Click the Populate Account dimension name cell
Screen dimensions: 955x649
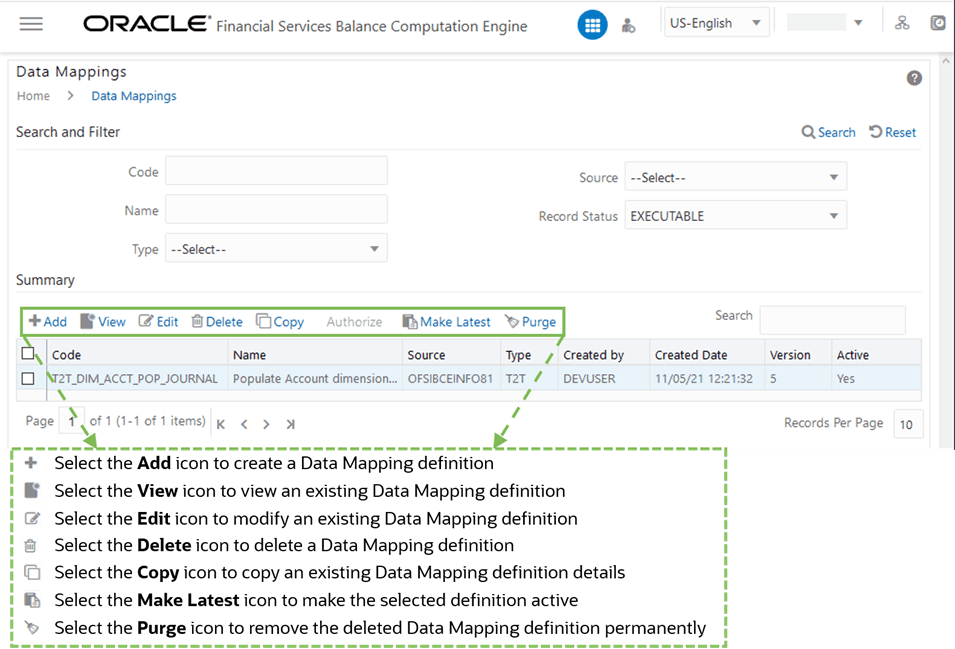pyautogui.click(x=315, y=379)
